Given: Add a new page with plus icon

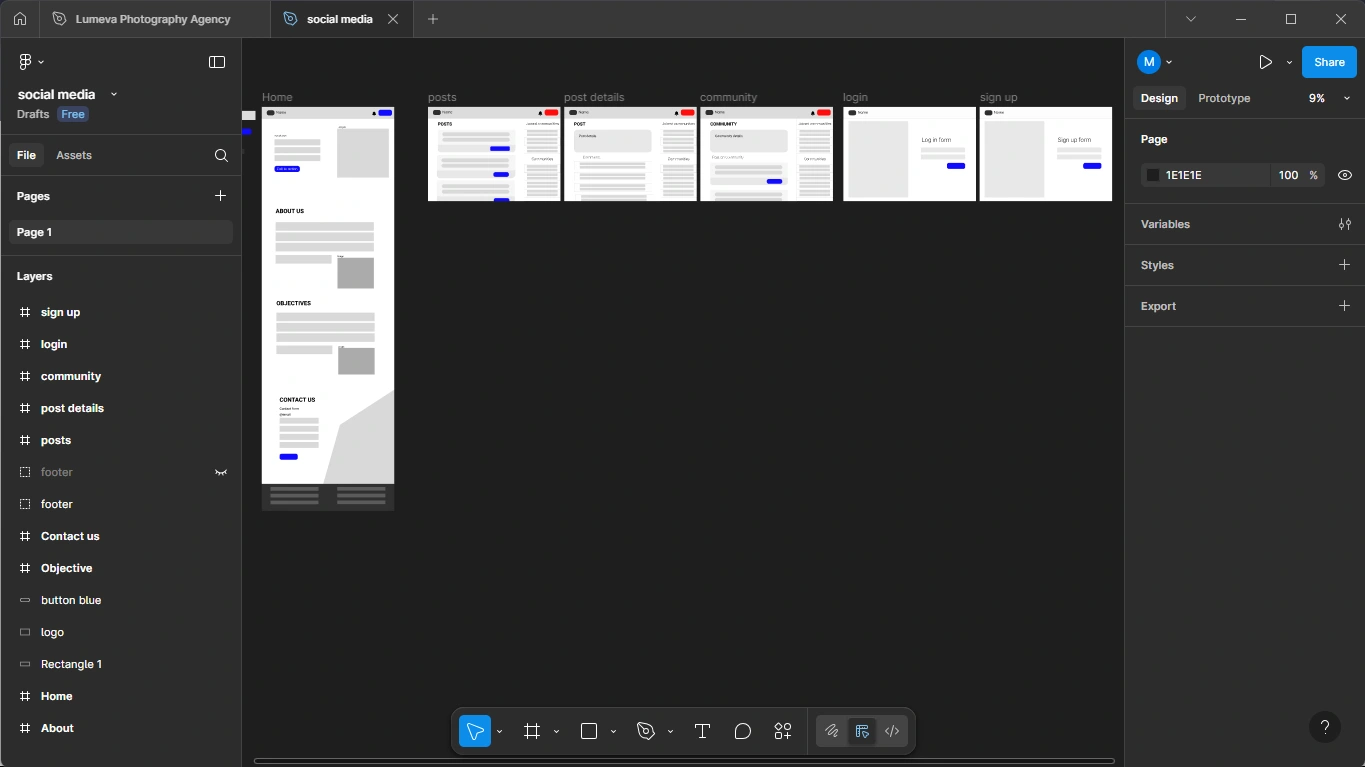Looking at the screenshot, I should pyautogui.click(x=221, y=196).
